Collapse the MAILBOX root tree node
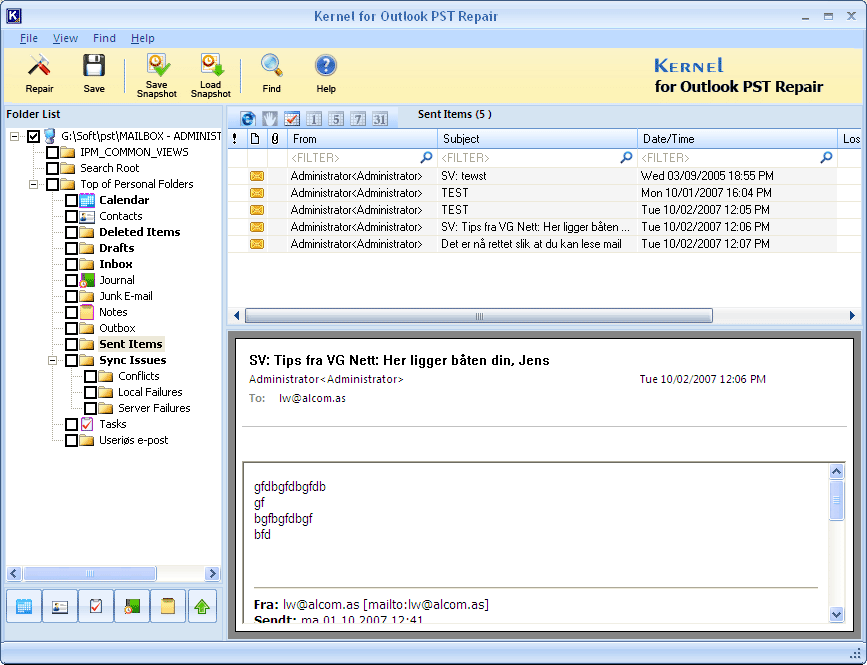867x665 pixels. pos(14,136)
